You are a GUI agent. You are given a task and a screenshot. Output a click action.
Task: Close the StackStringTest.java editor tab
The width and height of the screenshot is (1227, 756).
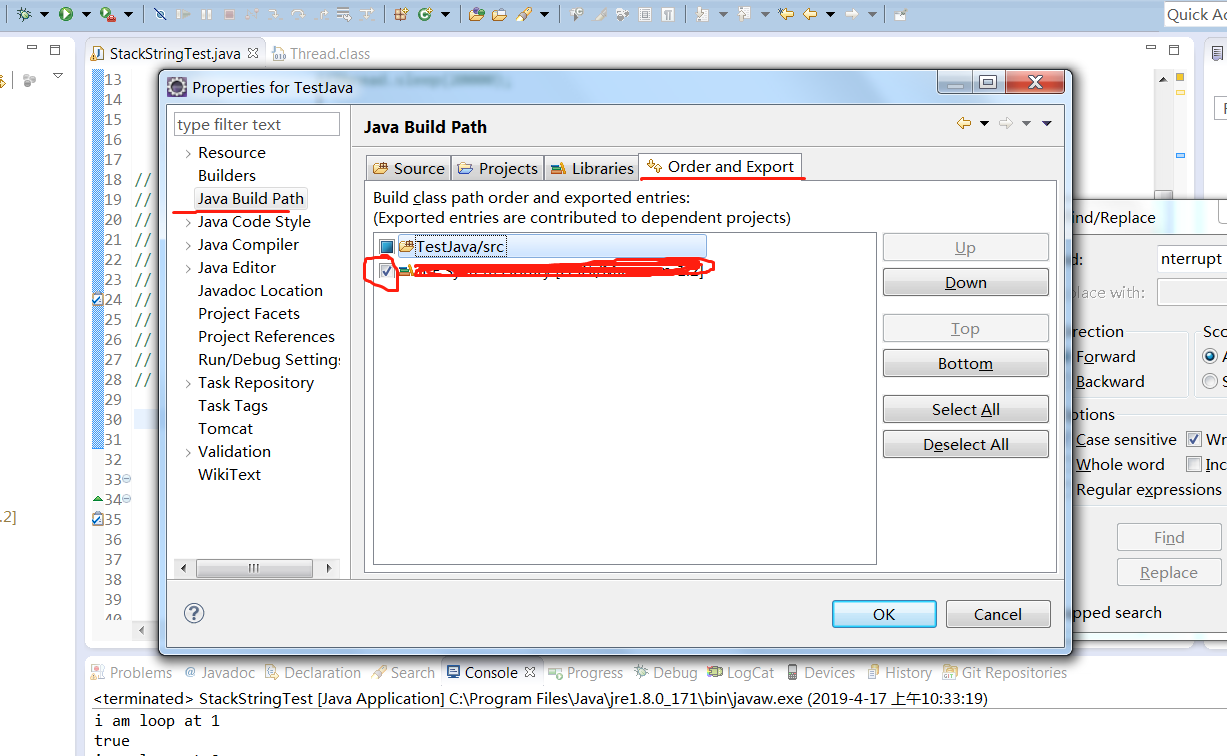click(x=252, y=54)
